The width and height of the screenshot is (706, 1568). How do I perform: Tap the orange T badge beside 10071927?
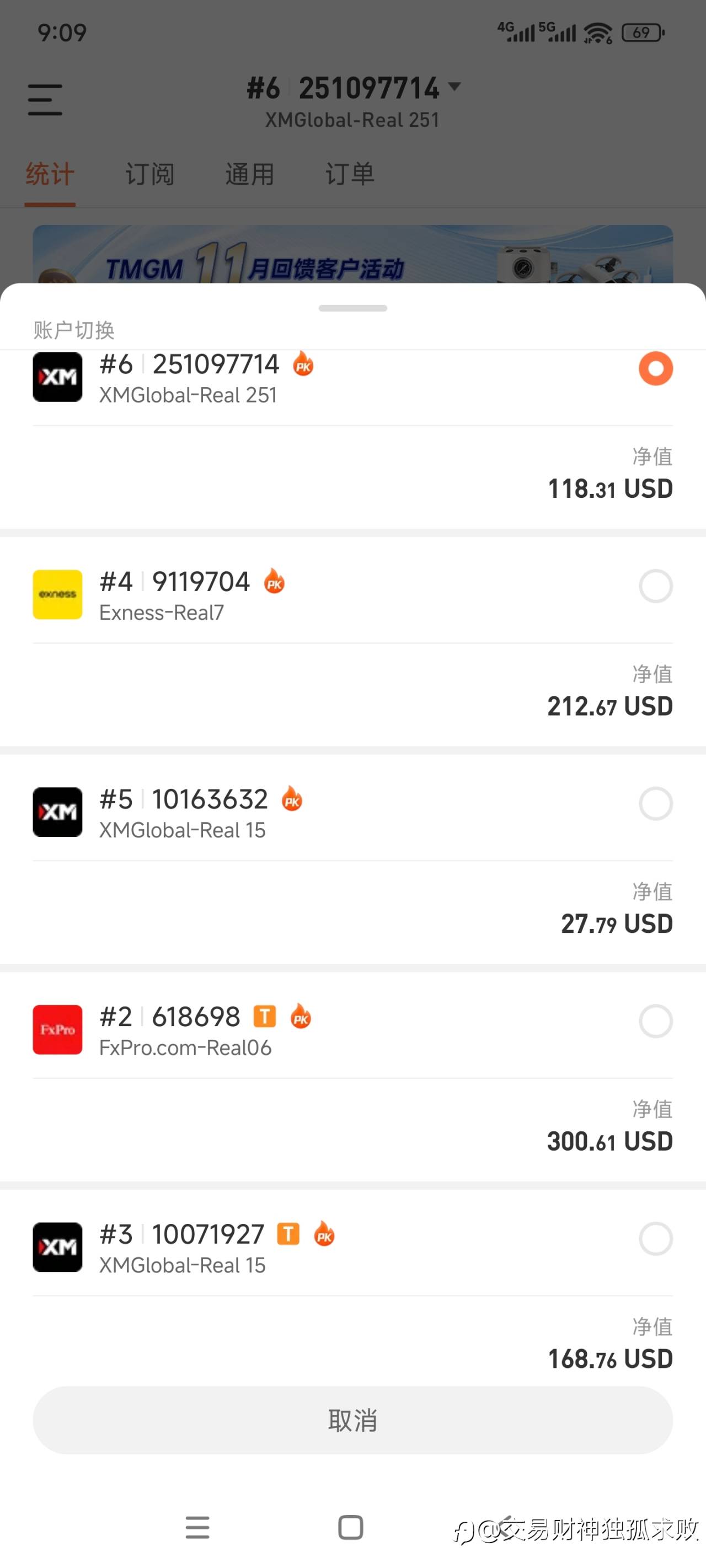tap(288, 1234)
